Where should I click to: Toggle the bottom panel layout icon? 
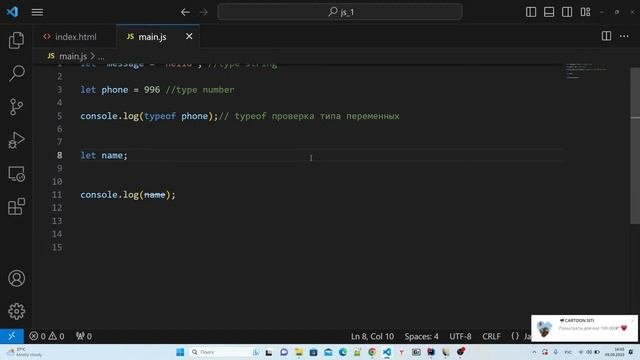tap(549, 12)
